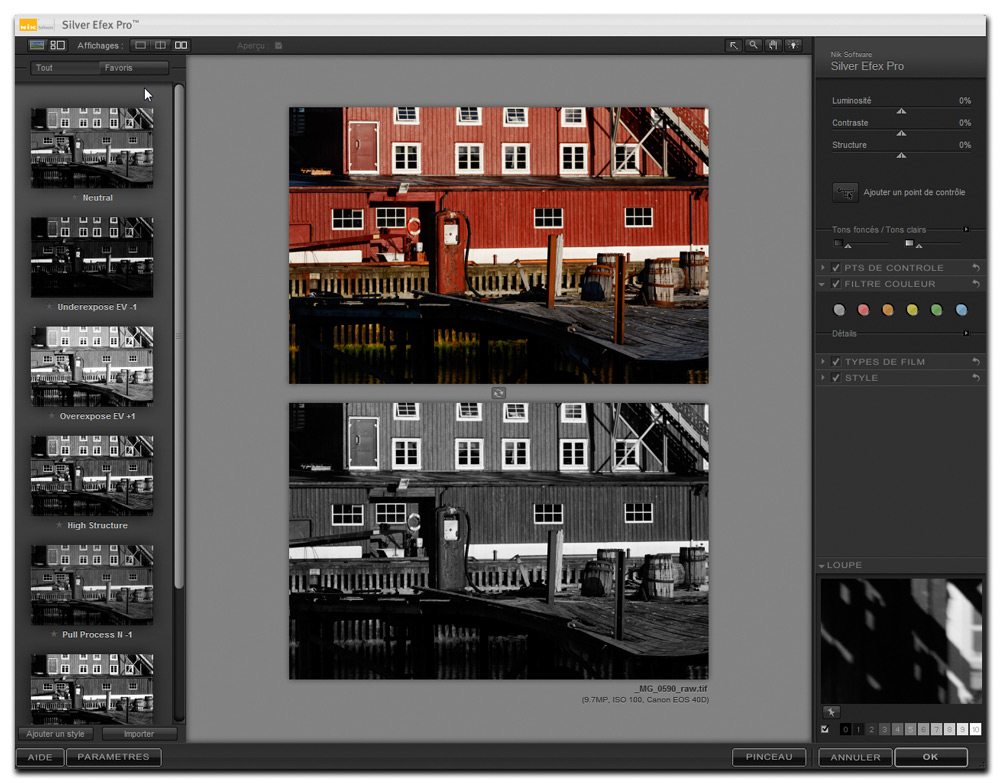Click the control point add icon
This screenshot has height=783, width=1000.
click(845, 193)
